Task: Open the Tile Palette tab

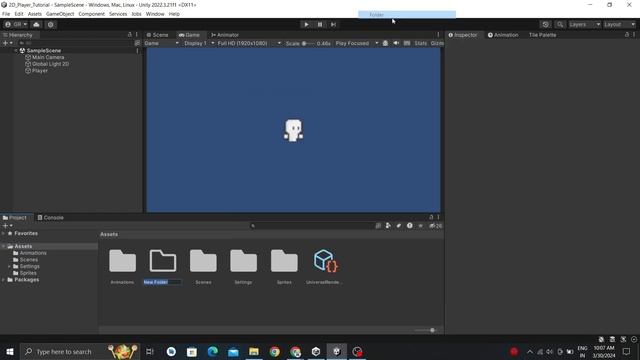Action: tap(542, 35)
